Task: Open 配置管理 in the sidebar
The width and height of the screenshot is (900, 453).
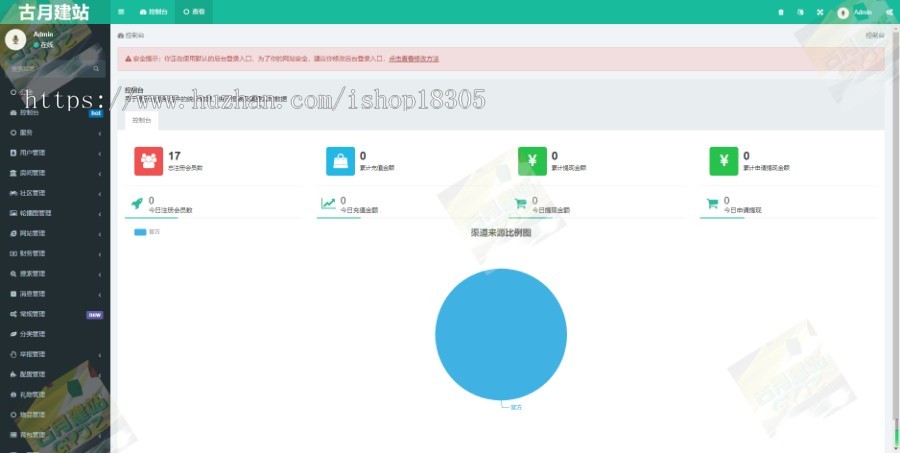Action: tap(55, 374)
